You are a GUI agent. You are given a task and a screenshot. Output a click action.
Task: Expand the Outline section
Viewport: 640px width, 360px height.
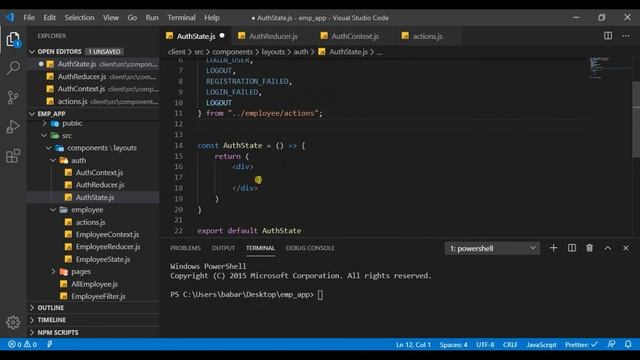point(93,307)
